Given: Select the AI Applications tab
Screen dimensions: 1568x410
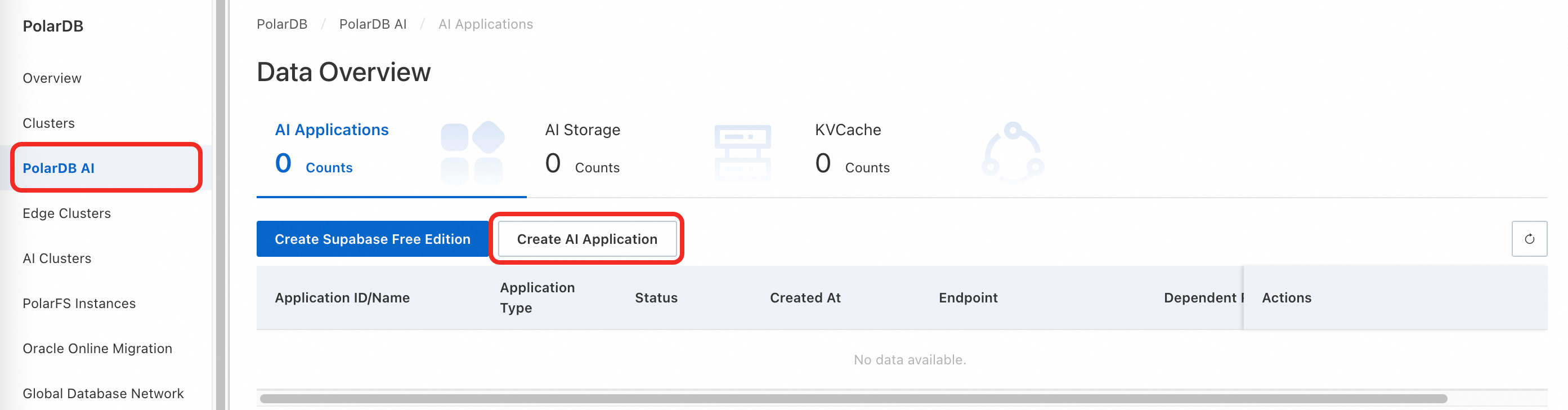Looking at the screenshot, I should tap(391, 152).
